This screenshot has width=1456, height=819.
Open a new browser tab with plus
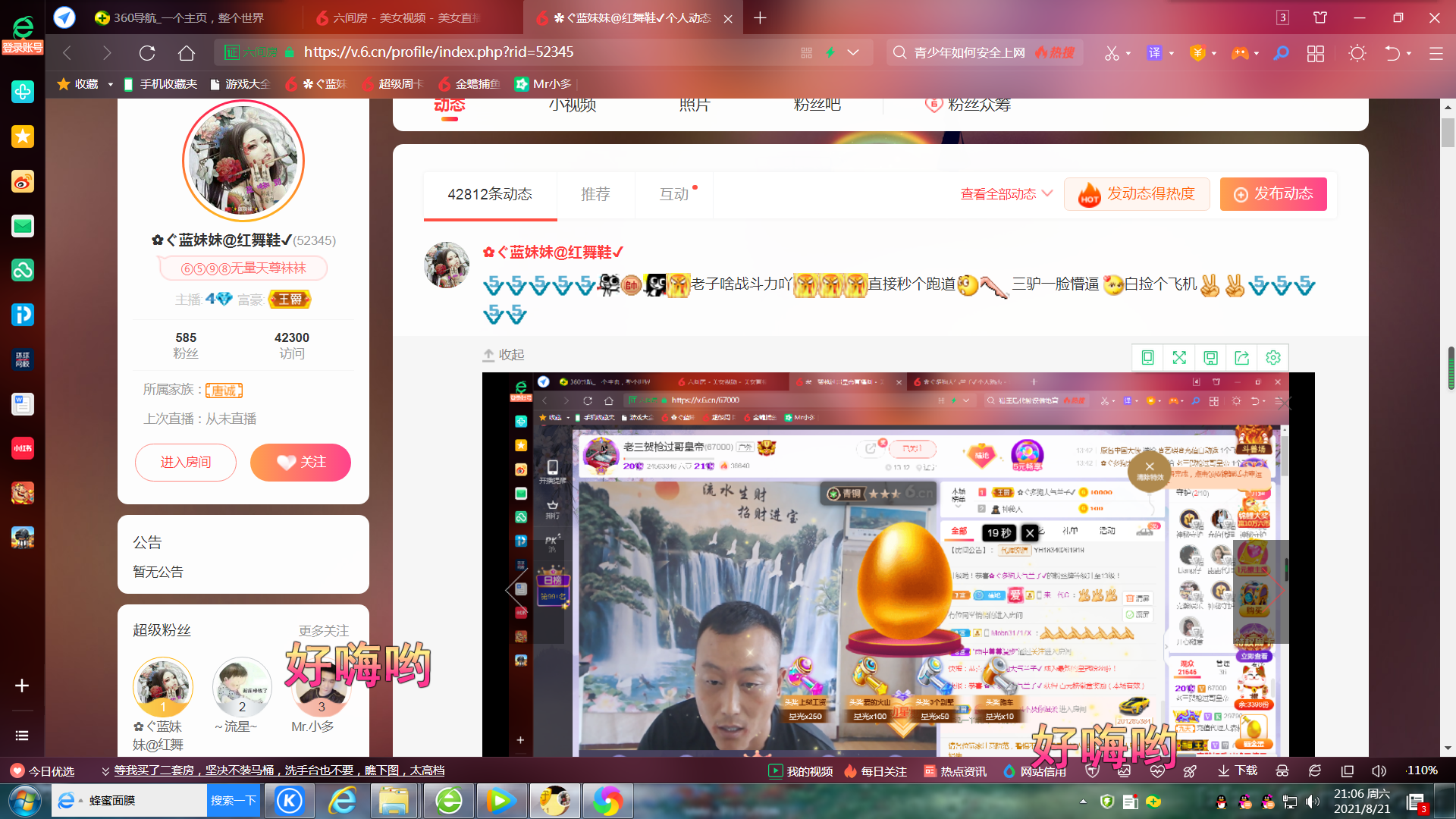760,17
